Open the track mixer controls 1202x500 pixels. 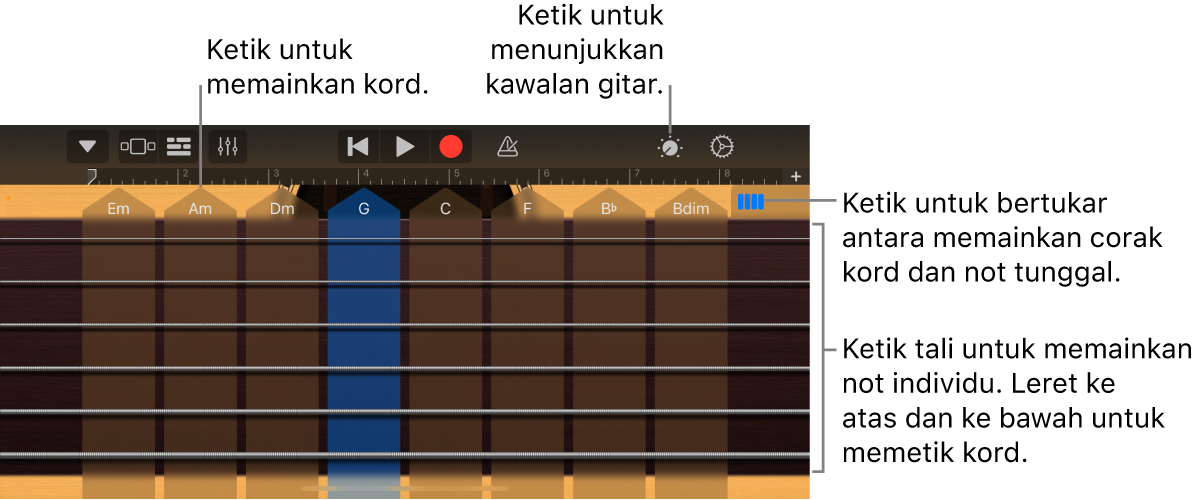(228, 147)
